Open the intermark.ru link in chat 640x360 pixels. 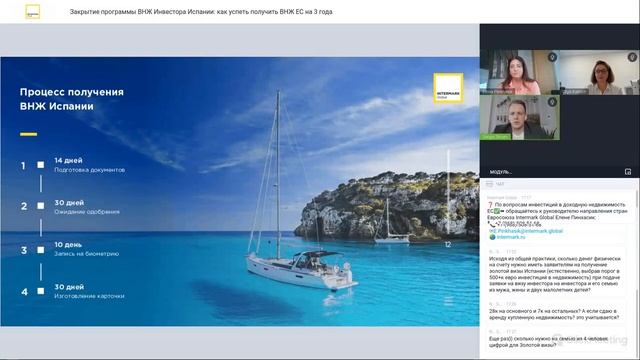pyautogui.click(x=511, y=237)
